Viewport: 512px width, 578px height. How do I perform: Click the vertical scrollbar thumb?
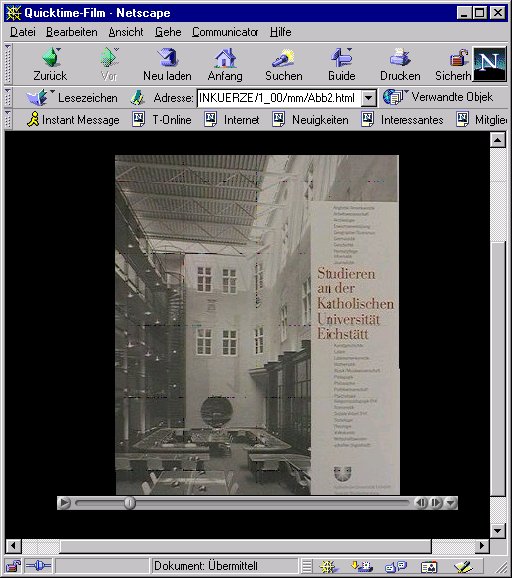click(498, 369)
